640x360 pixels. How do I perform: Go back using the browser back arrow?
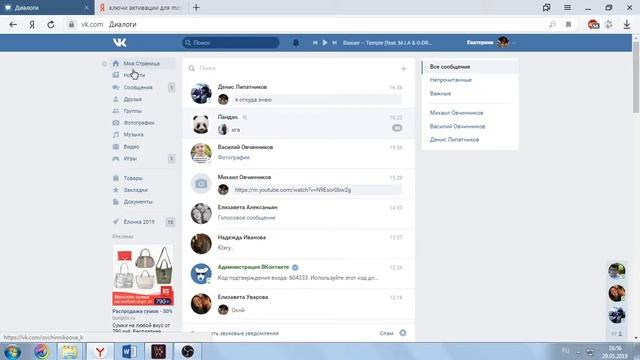point(13,24)
